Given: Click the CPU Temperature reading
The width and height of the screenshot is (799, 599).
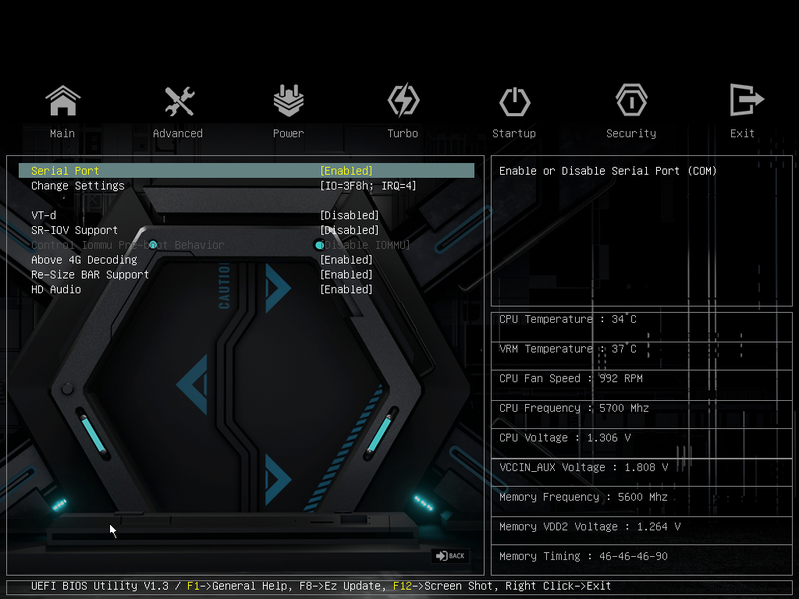Looking at the screenshot, I should [x=568, y=319].
